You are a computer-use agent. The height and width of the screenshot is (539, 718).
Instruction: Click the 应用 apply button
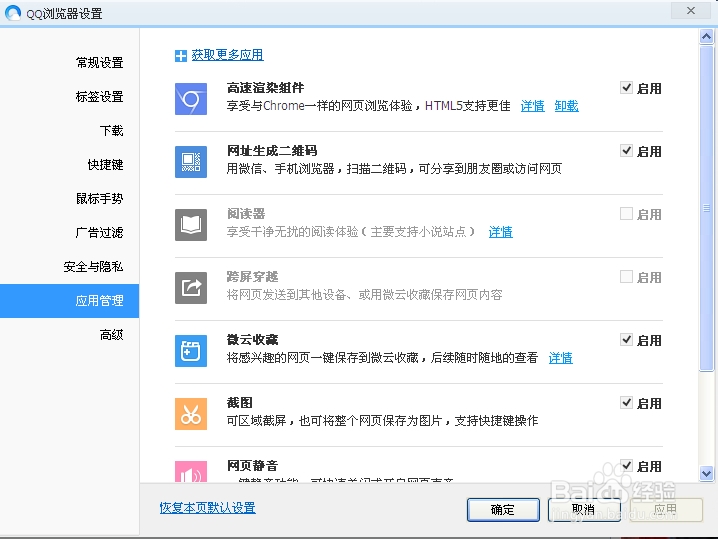[x=666, y=510]
